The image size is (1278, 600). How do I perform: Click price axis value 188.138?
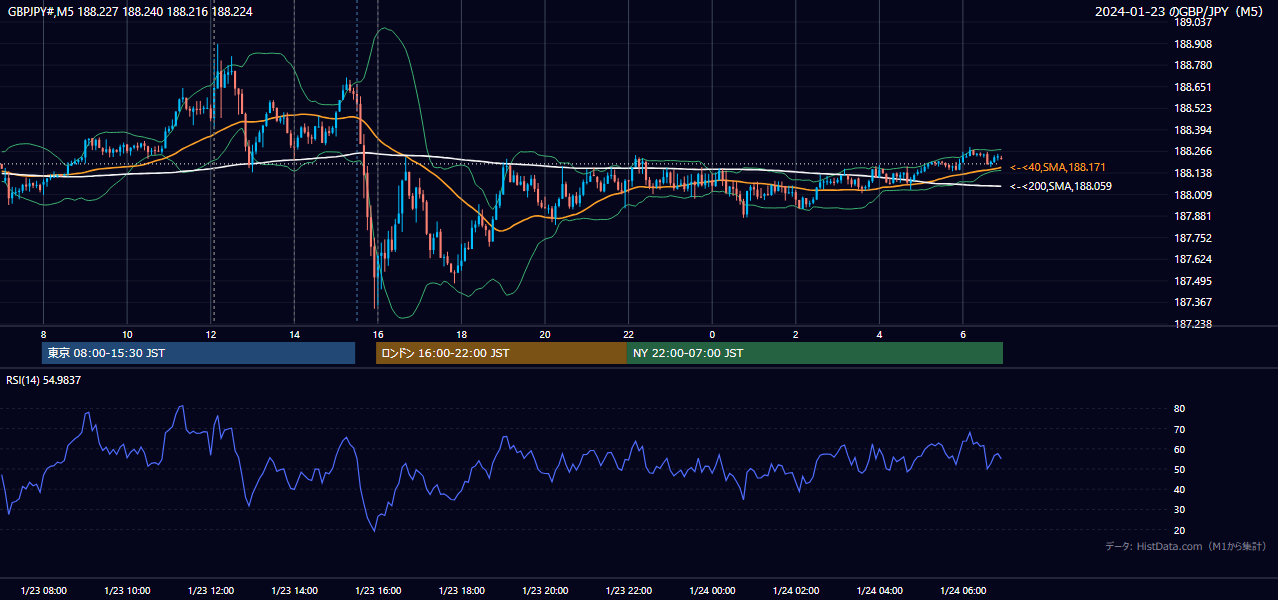click(x=1193, y=173)
